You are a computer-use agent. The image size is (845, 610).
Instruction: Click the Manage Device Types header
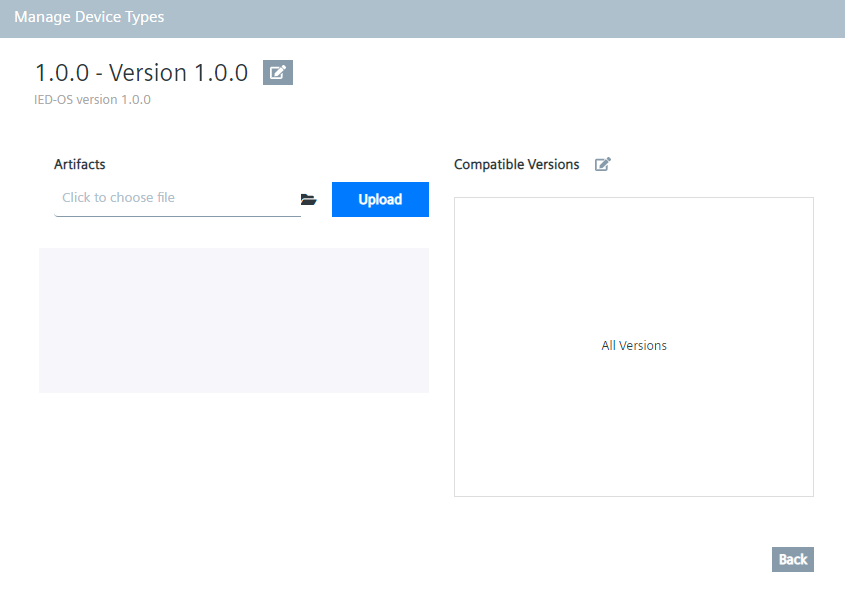tap(89, 16)
